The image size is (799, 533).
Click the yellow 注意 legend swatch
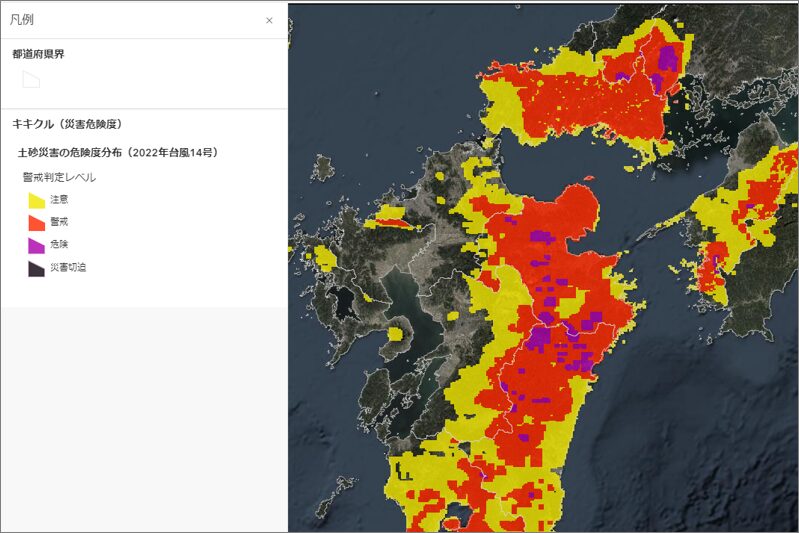[x=36, y=200]
